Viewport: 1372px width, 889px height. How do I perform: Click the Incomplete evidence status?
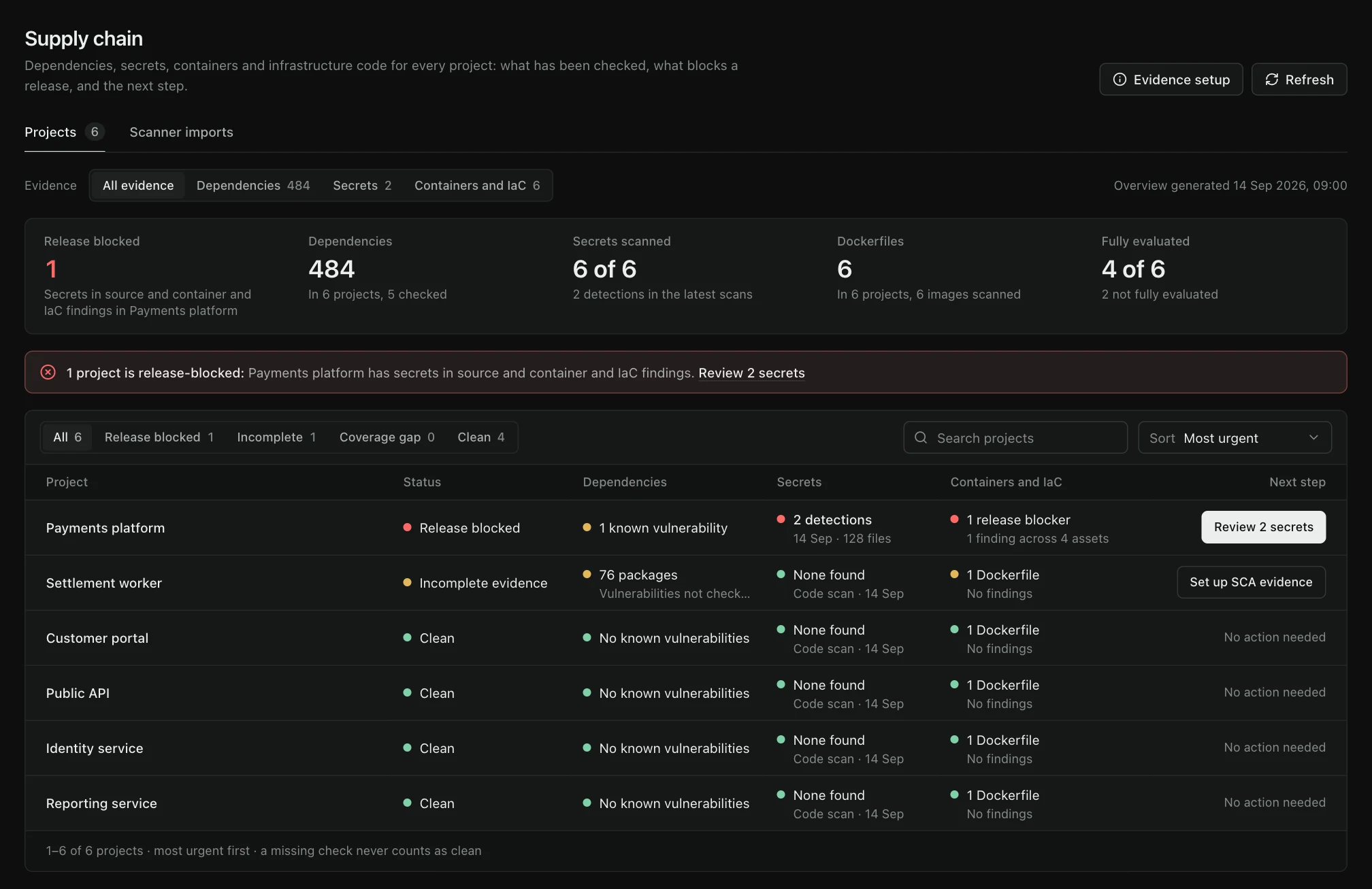click(x=475, y=583)
